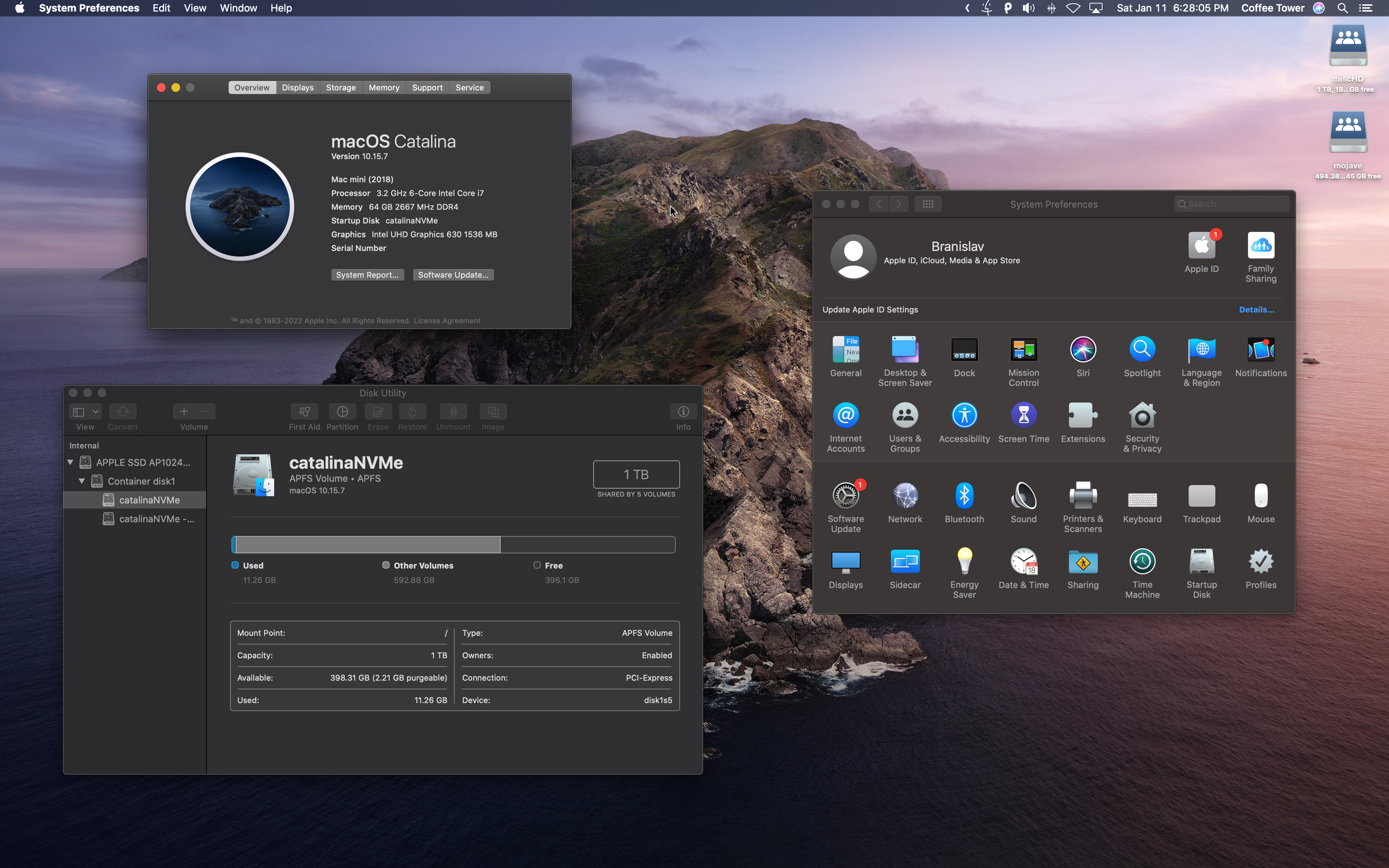Show all preferences grid button
Screen dimensions: 1389x868
[x=927, y=204]
